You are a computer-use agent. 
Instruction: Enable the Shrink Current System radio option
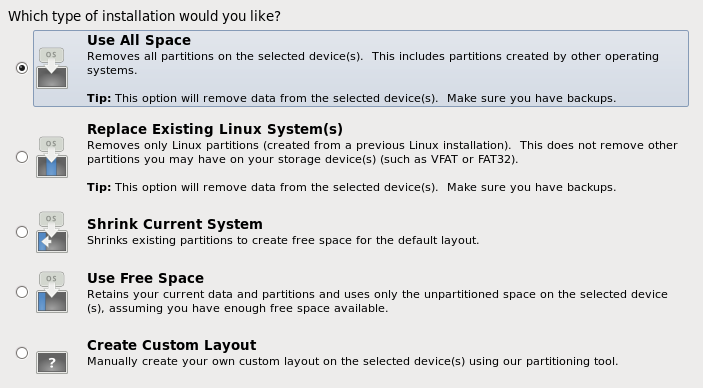[22, 232]
